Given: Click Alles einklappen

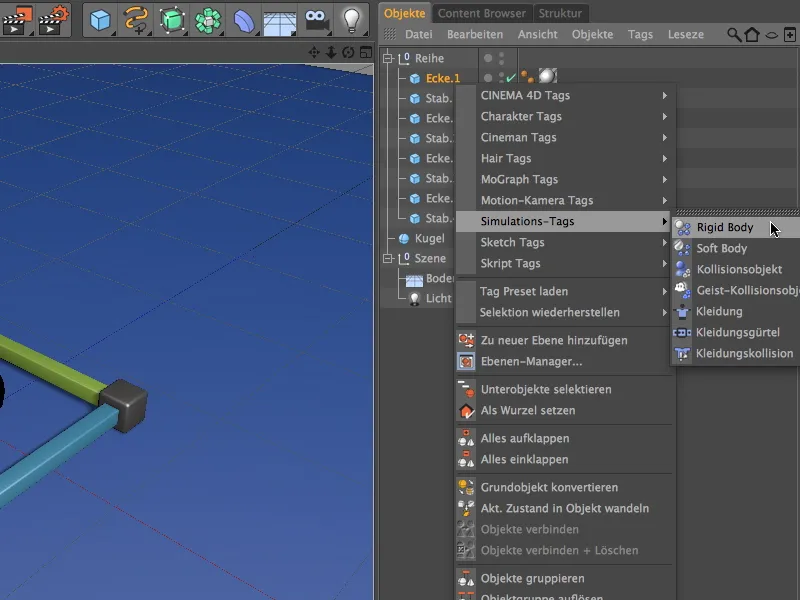Looking at the screenshot, I should [566, 459].
